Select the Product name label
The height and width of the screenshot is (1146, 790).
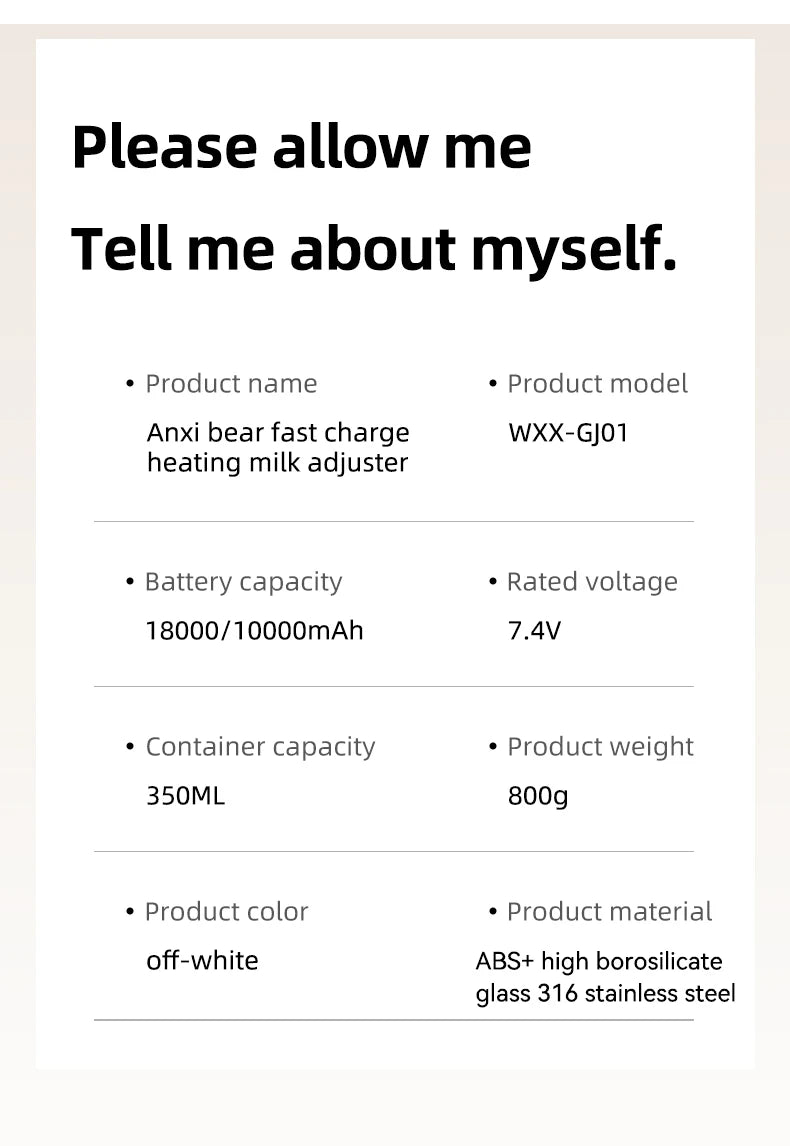[x=231, y=384]
